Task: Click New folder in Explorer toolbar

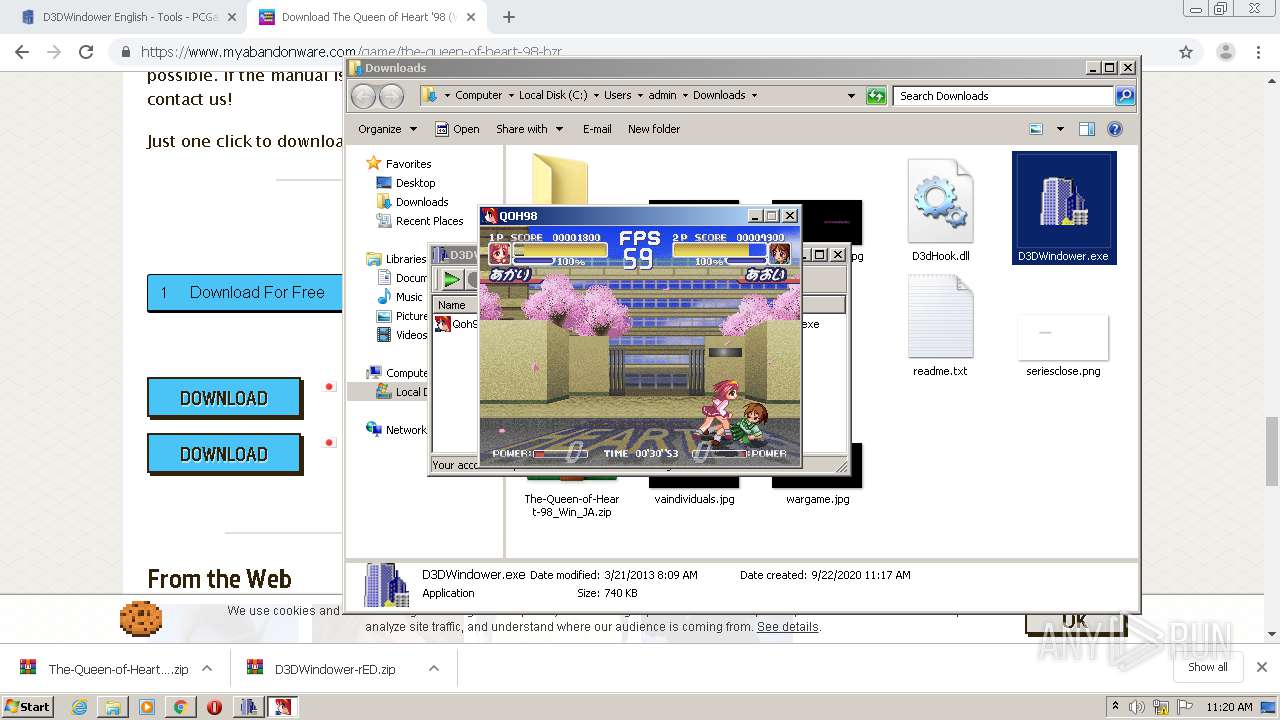Action: pos(654,129)
